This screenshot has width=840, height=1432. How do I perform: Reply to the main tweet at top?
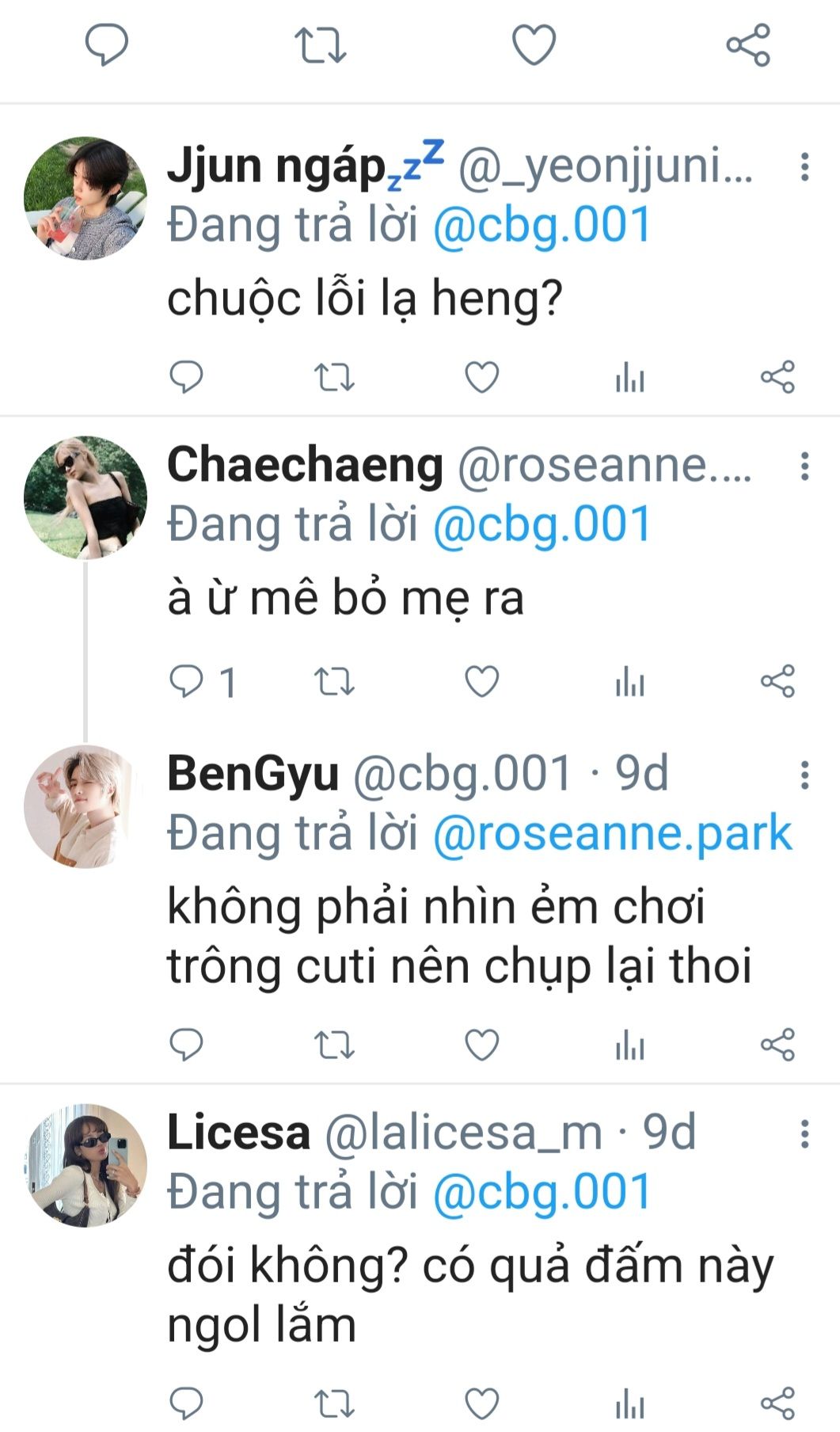tap(107, 44)
